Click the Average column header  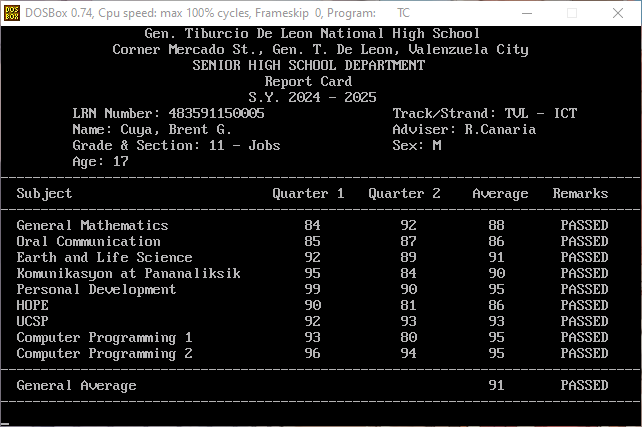click(500, 194)
